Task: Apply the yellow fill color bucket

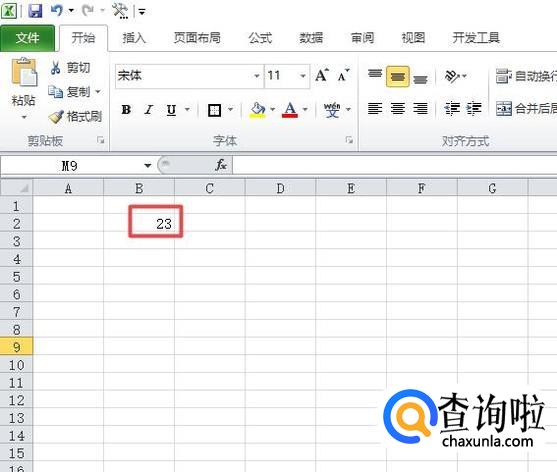Action: 258,110
